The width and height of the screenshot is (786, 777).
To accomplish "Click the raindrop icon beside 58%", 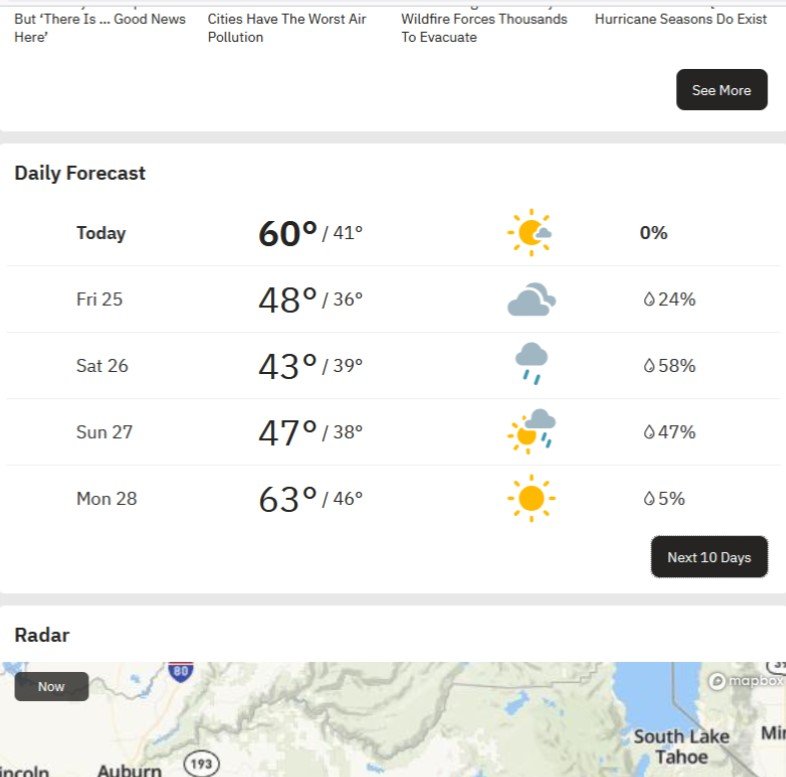I will click(649, 366).
